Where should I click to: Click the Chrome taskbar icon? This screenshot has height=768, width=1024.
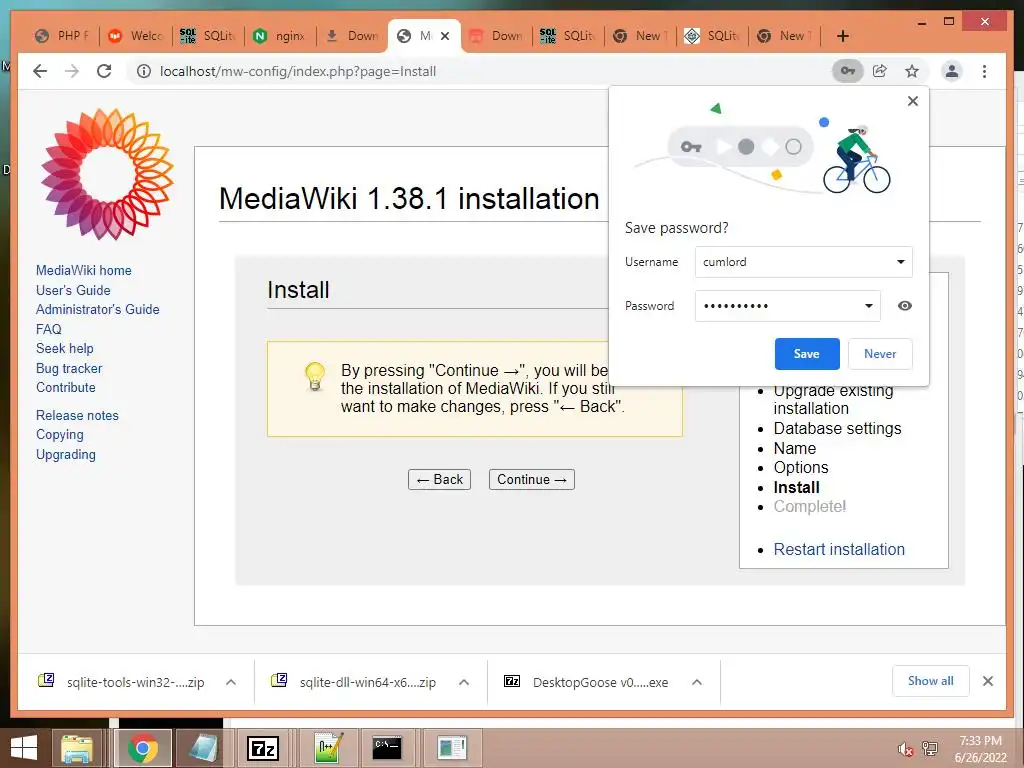pos(142,748)
